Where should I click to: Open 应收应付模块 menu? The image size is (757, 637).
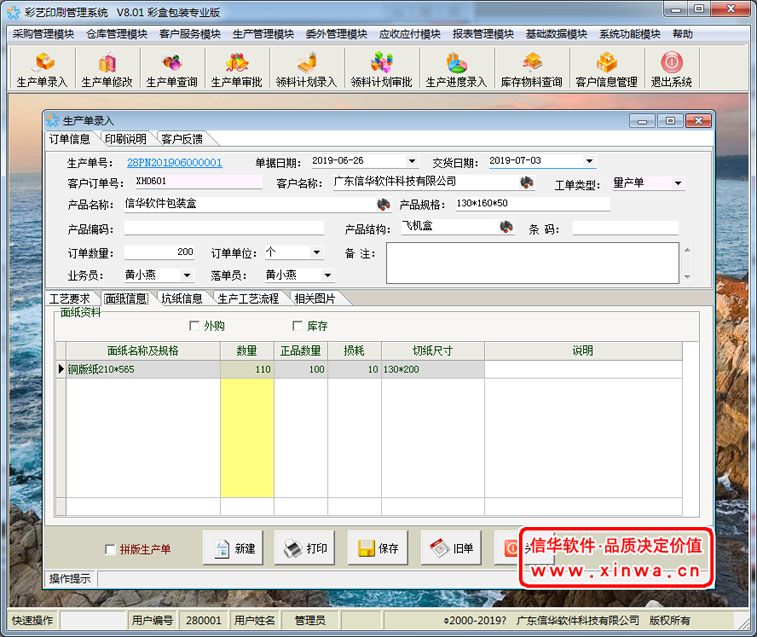pyautogui.click(x=410, y=34)
